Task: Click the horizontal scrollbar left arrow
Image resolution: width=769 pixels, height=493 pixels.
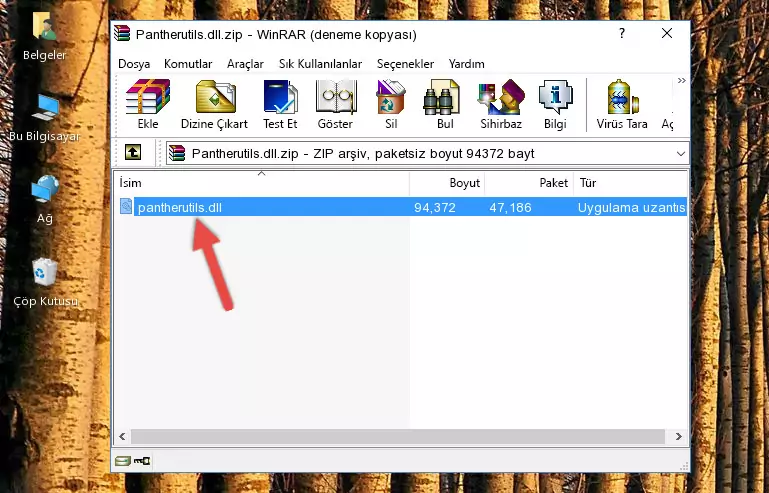Action: (x=122, y=436)
